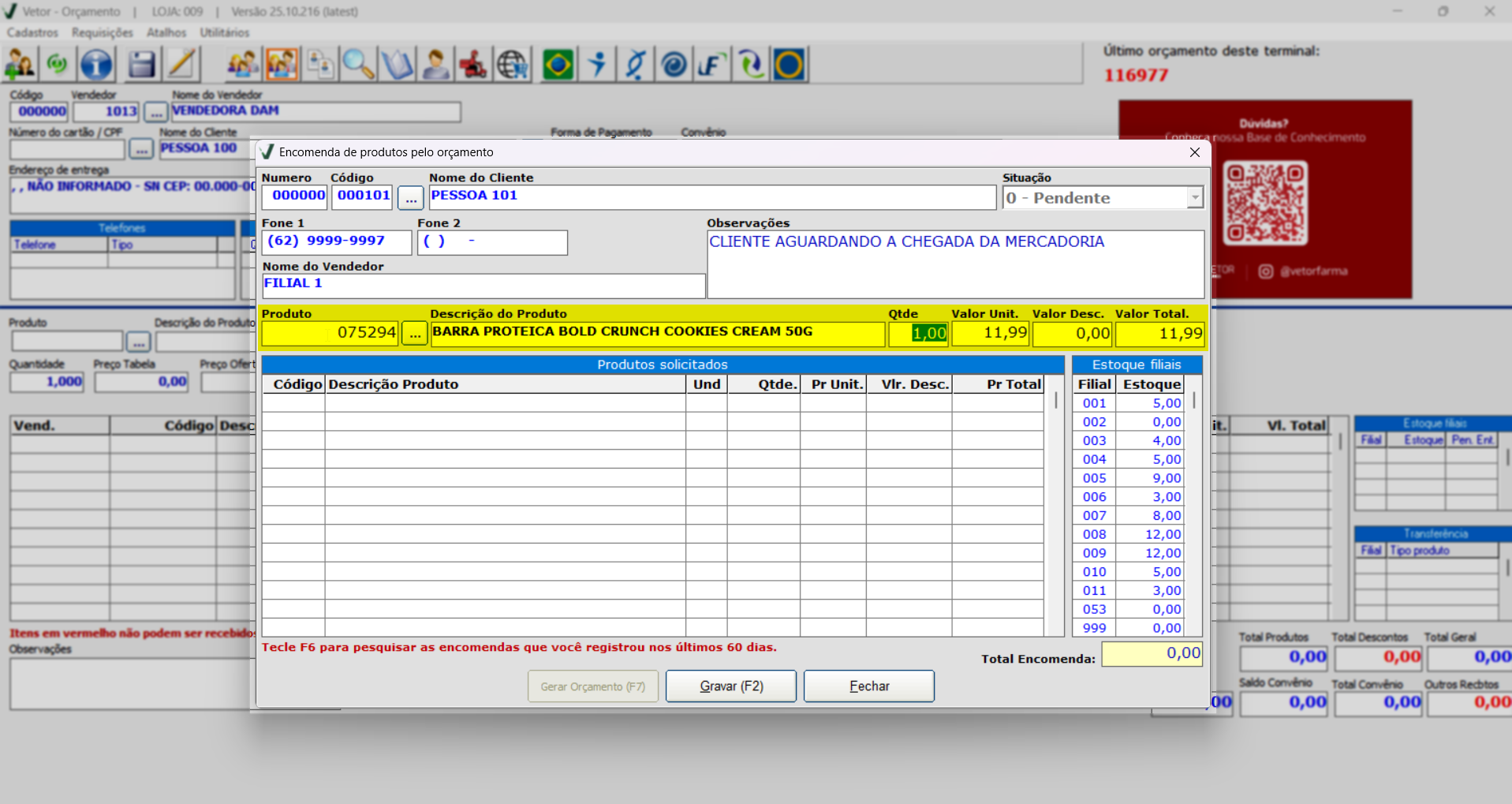Close the Encomenda de produtos dialog
1512x804 pixels.
coord(1194,152)
